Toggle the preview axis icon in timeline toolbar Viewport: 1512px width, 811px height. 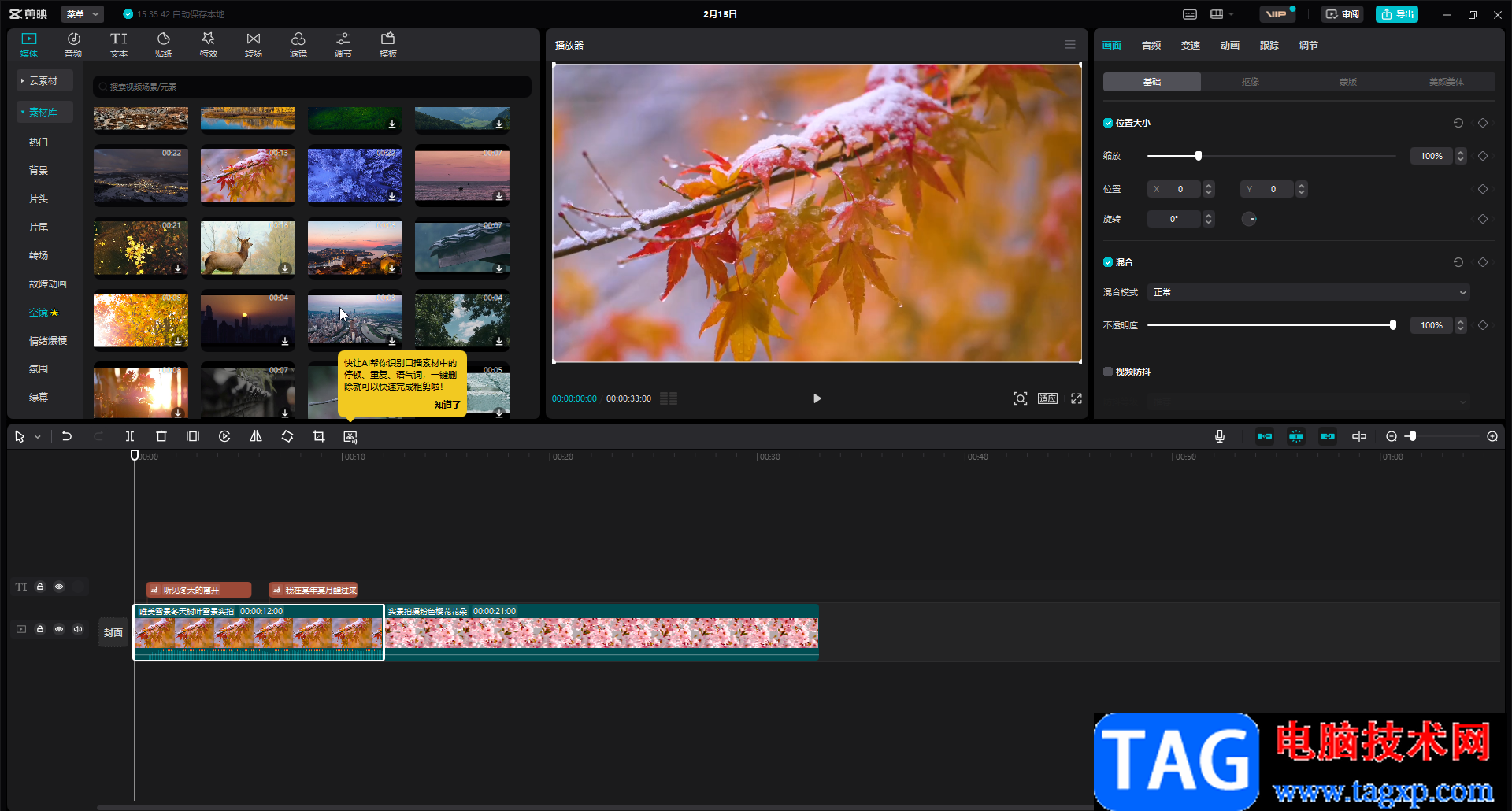tap(1359, 436)
